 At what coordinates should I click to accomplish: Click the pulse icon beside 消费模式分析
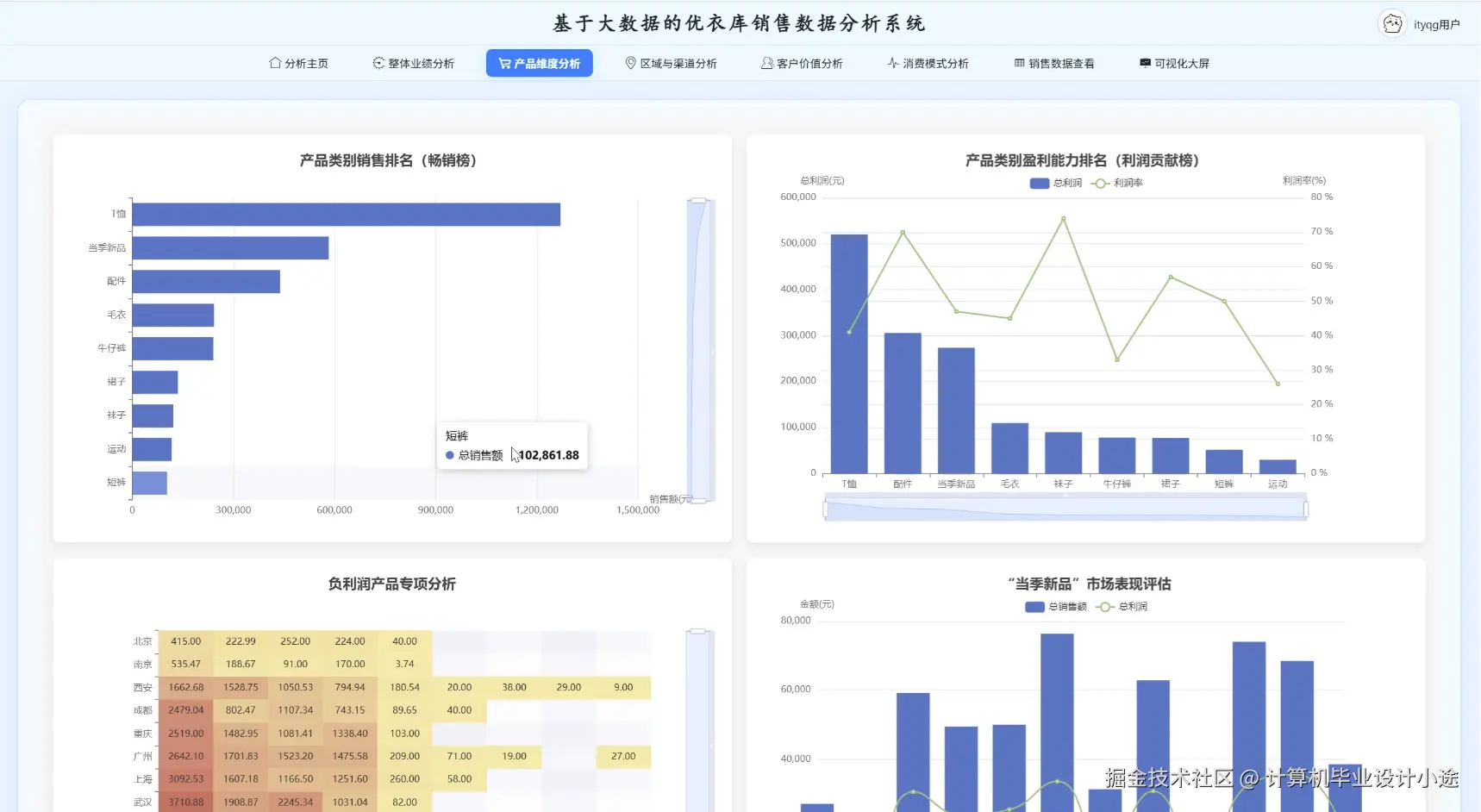click(893, 63)
